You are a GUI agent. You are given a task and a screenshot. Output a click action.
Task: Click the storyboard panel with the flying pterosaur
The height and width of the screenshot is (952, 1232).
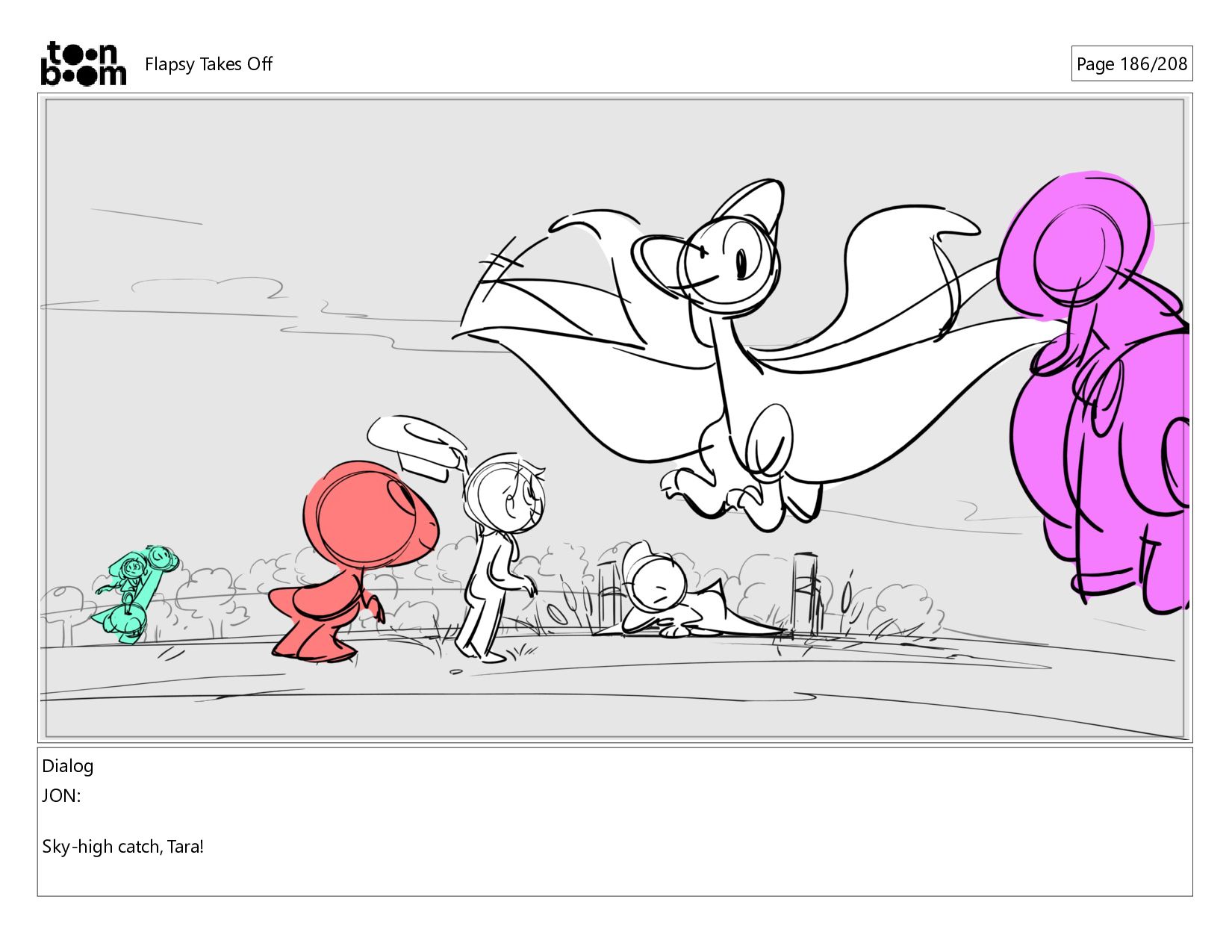[615, 417]
